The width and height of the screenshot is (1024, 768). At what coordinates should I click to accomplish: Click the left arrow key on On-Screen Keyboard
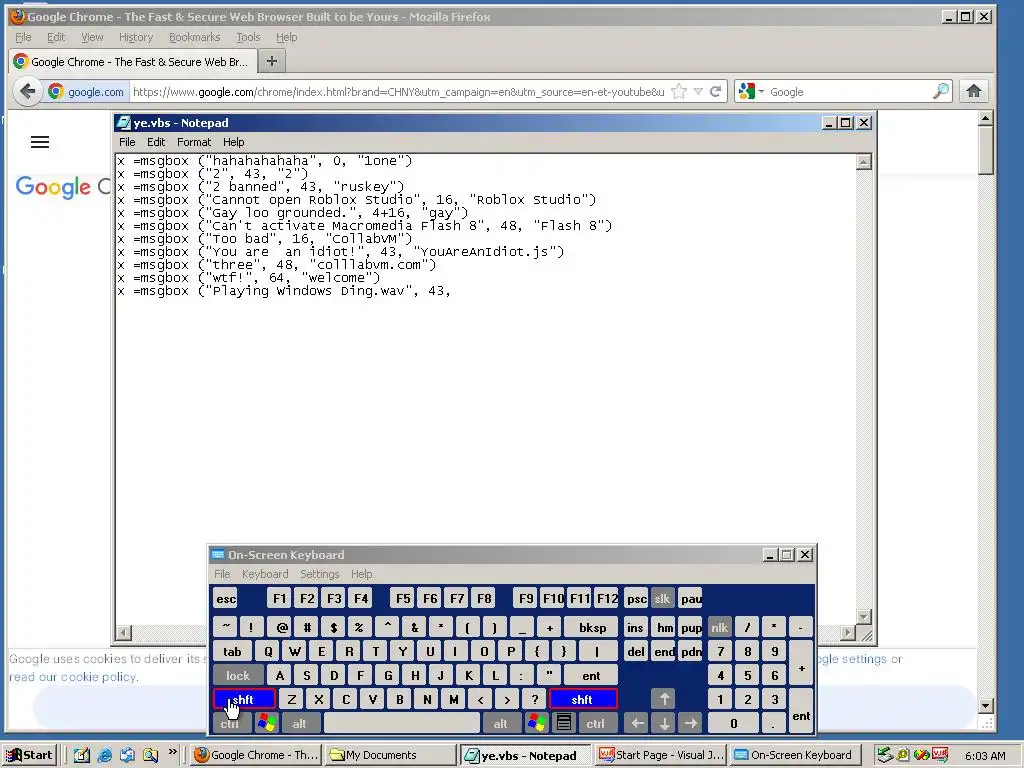[x=637, y=723]
